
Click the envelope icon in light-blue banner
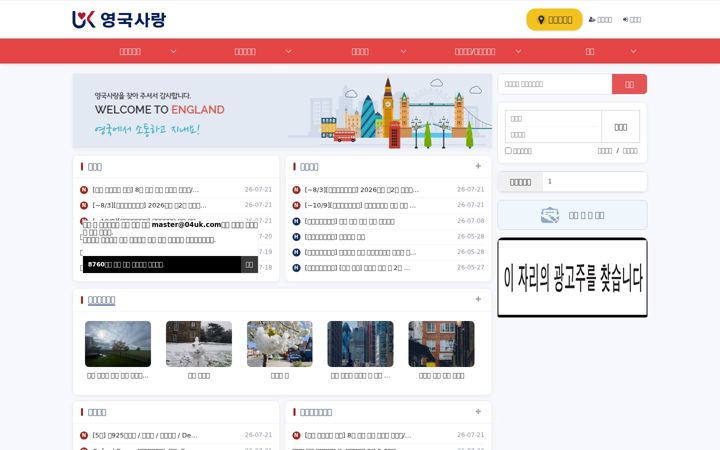[x=550, y=215]
